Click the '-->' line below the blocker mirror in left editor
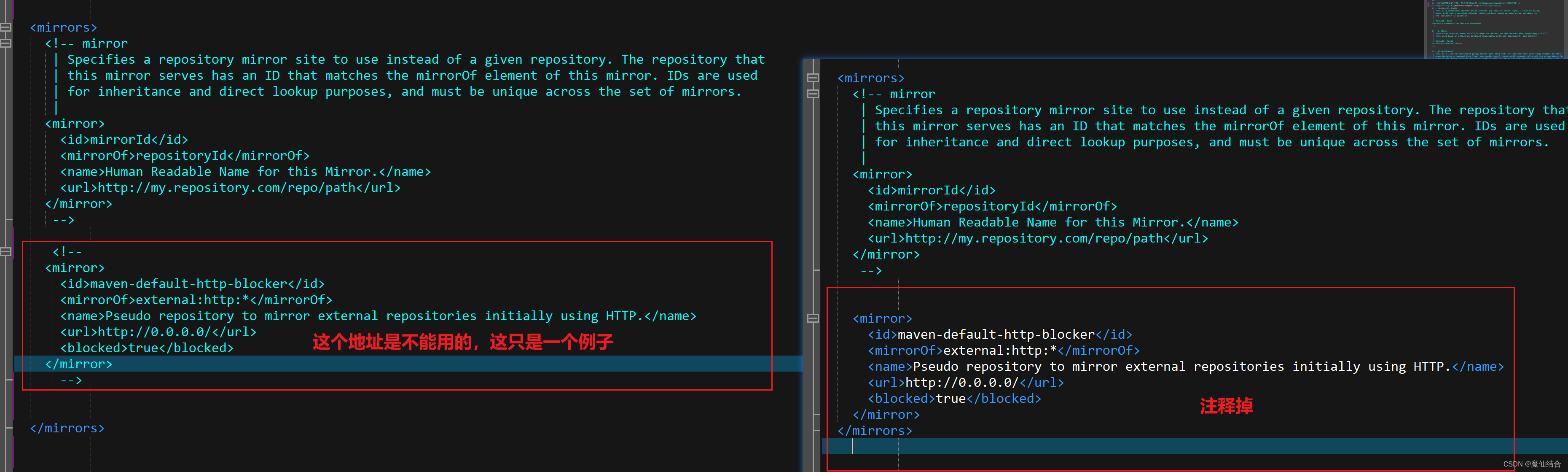This screenshot has height=472, width=1568. tap(71, 380)
